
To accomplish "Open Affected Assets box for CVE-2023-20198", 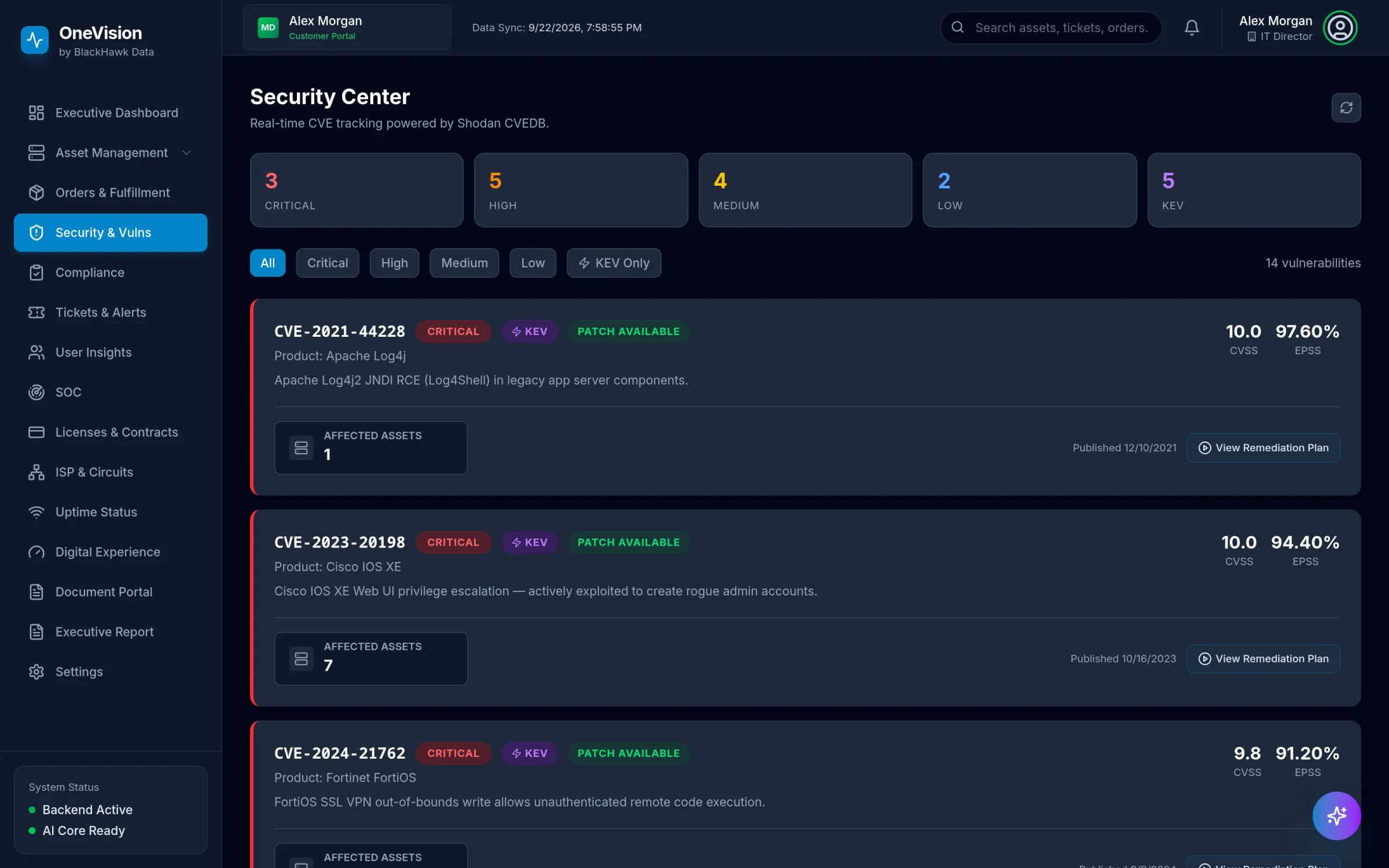I will 371,659.
